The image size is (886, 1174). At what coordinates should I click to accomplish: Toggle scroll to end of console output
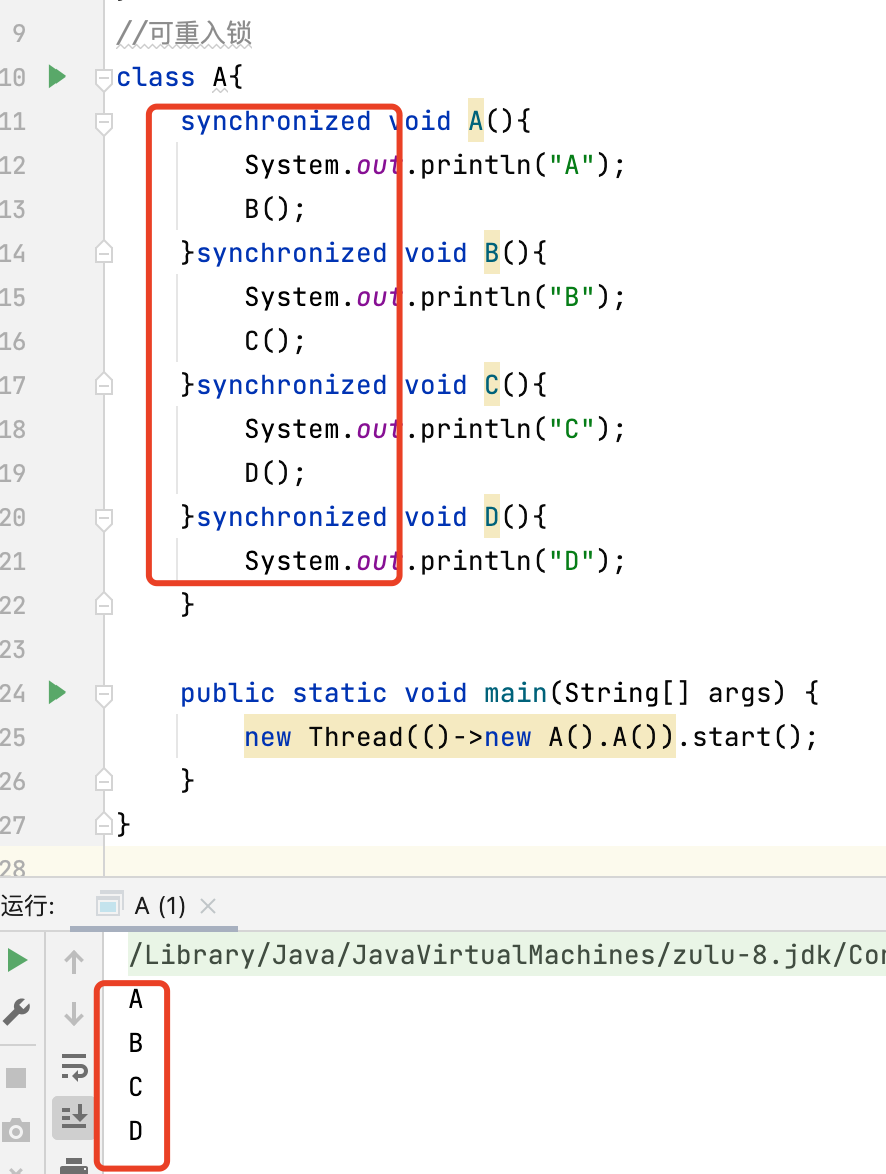[x=74, y=1117]
